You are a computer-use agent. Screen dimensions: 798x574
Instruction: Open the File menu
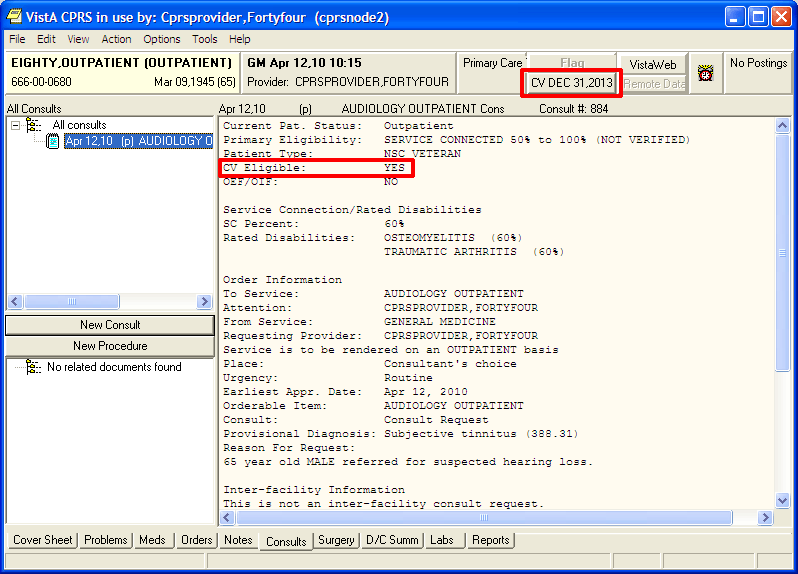(17, 39)
